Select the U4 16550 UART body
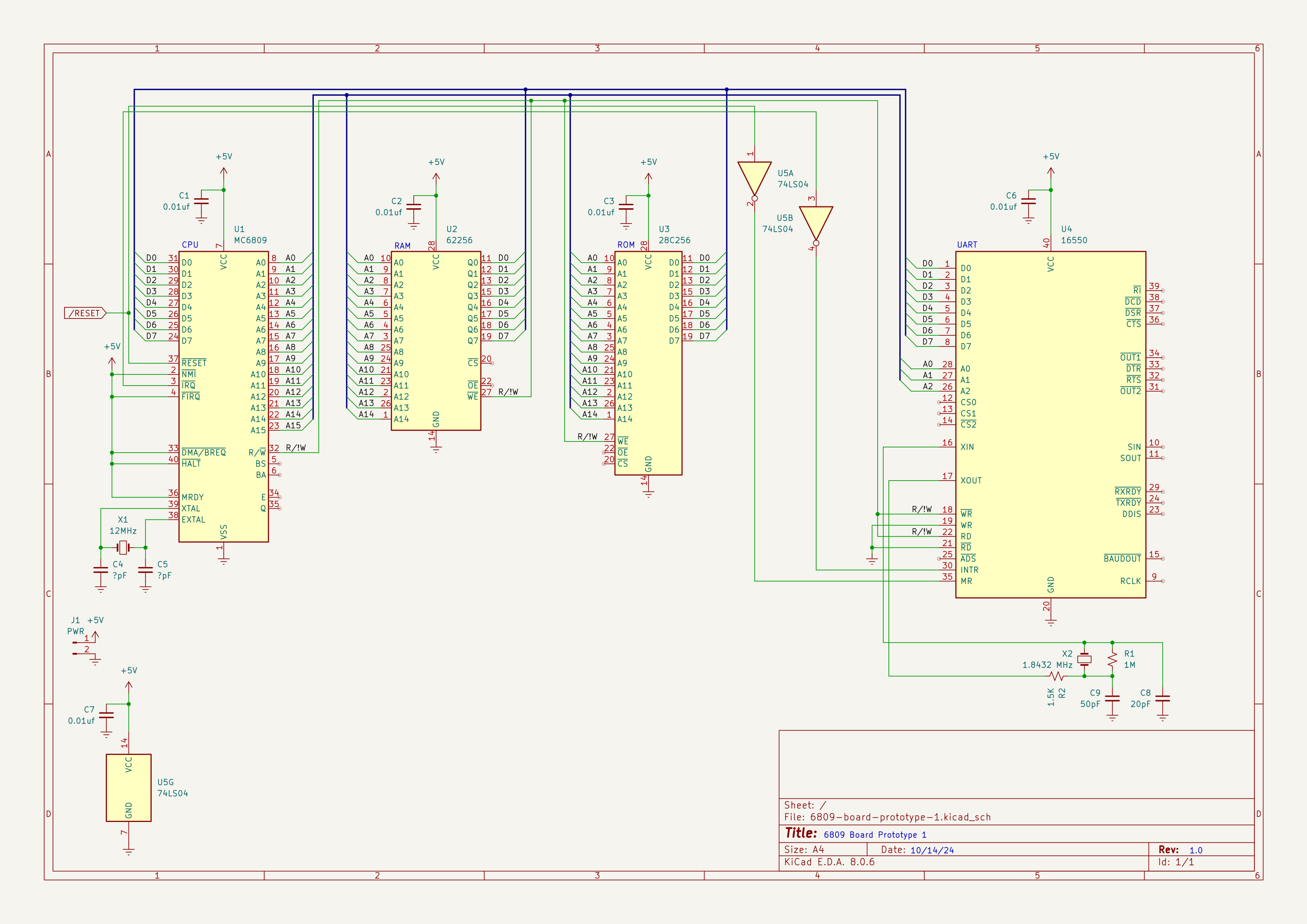The height and width of the screenshot is (924, 1307). pos(1050,424)
